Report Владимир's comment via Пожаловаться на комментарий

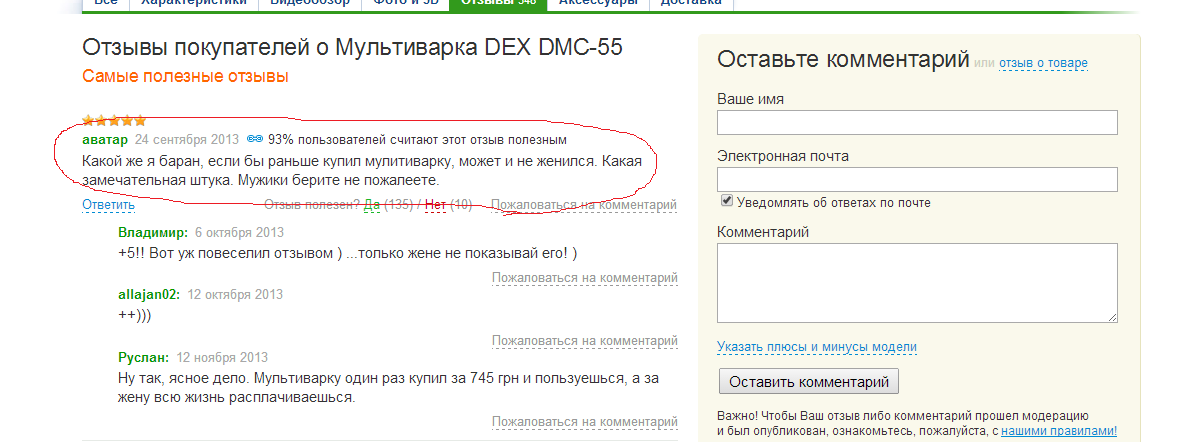click(584, 278)
